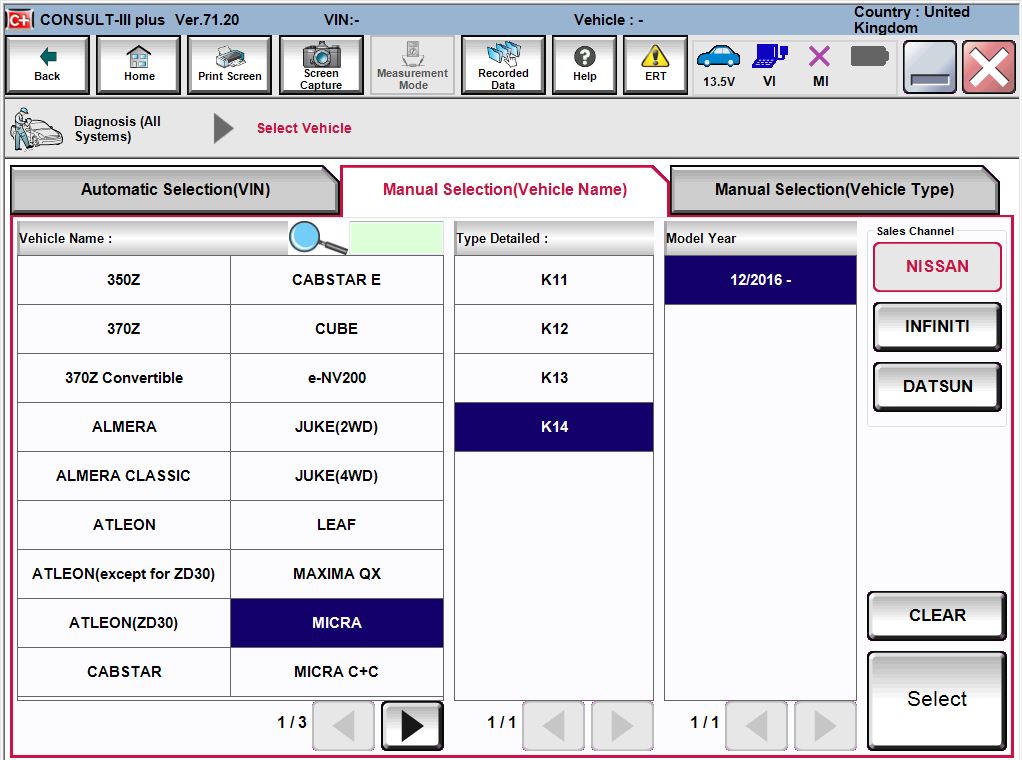Select JUKE(4WD) vehicle
Viewport: 1022px width, 760px height.
(x=337, y=476)
